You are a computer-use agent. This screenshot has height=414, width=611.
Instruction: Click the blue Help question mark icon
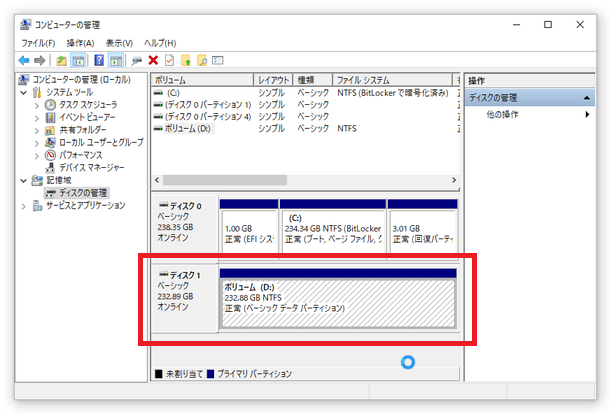tap(99, 60)
